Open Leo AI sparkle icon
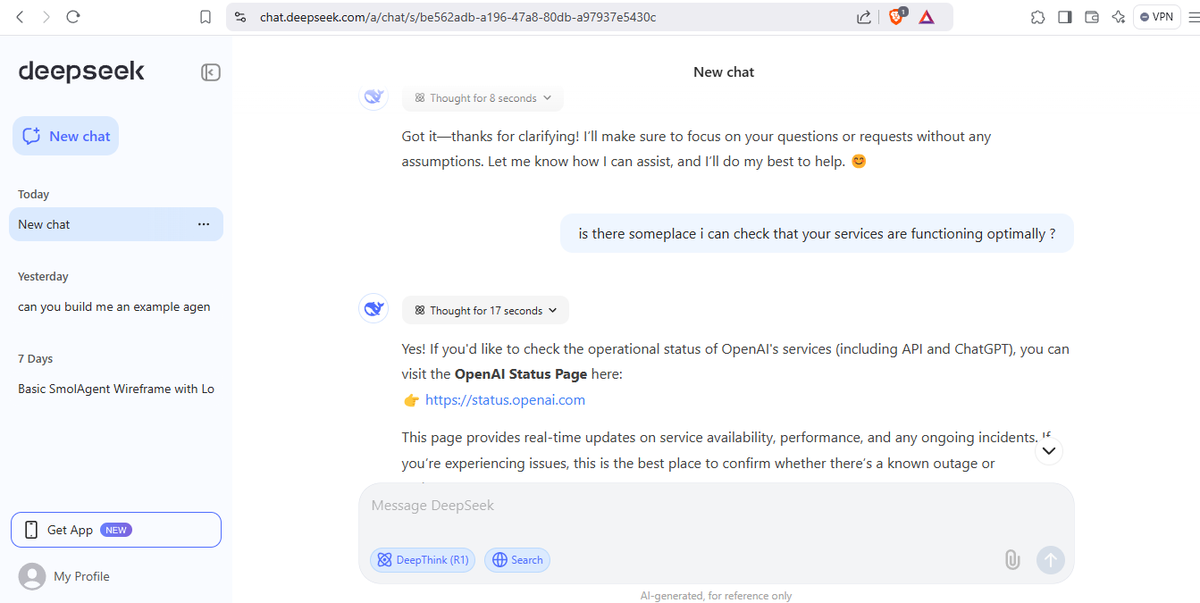Image resolution: width=1200 pixels, height=603 pixels. 1118,17
